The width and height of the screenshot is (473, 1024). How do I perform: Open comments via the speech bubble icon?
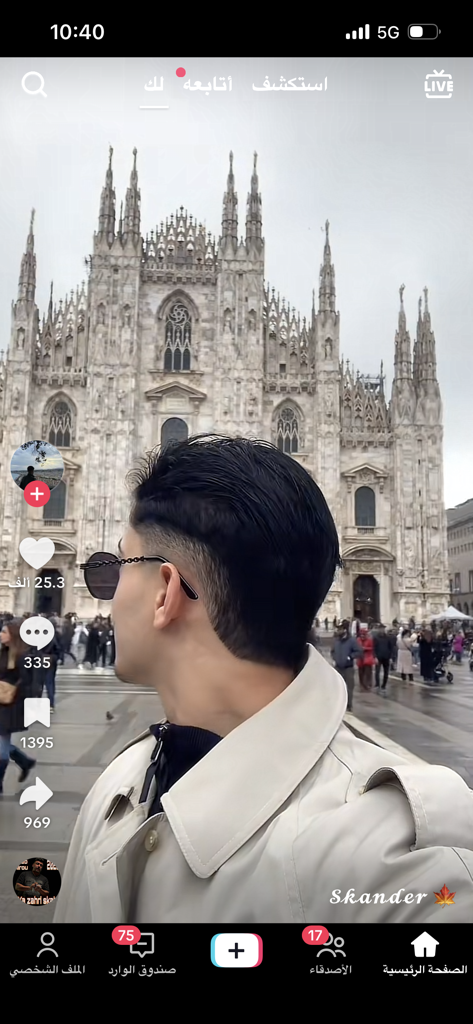point(37,633)
